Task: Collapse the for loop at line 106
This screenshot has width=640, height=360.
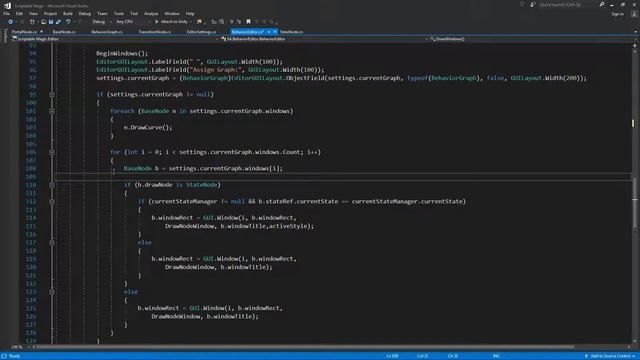Action: 52,152
